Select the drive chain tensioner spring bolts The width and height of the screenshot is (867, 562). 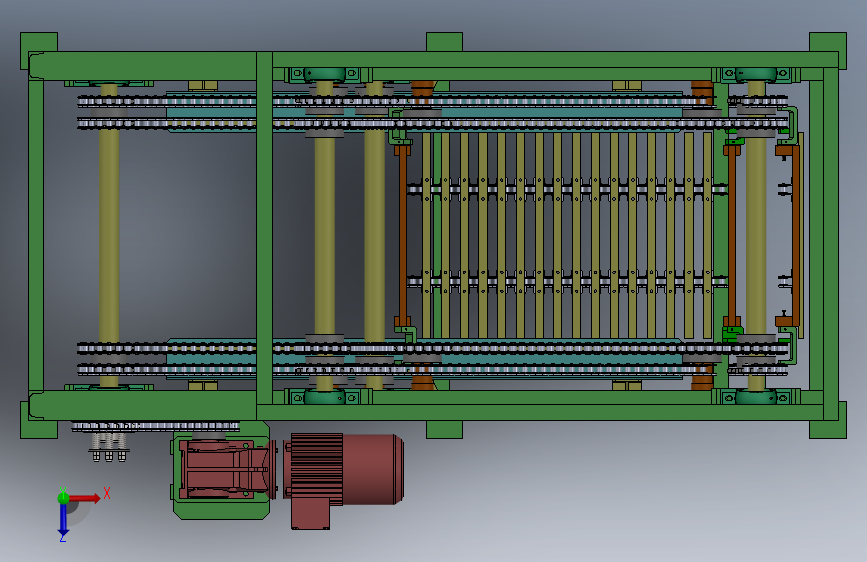point(109,446)
